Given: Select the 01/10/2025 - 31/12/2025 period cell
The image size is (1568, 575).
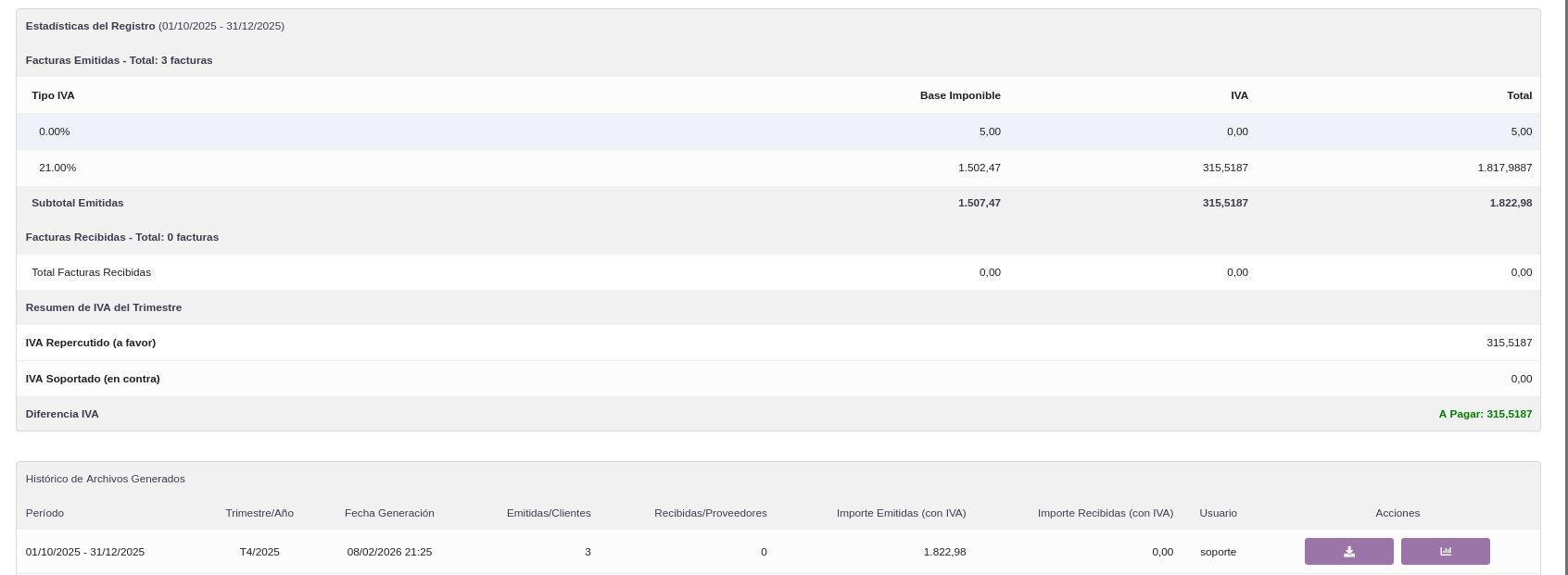Looking at the screenshot, I should click(x=85, y=552).
